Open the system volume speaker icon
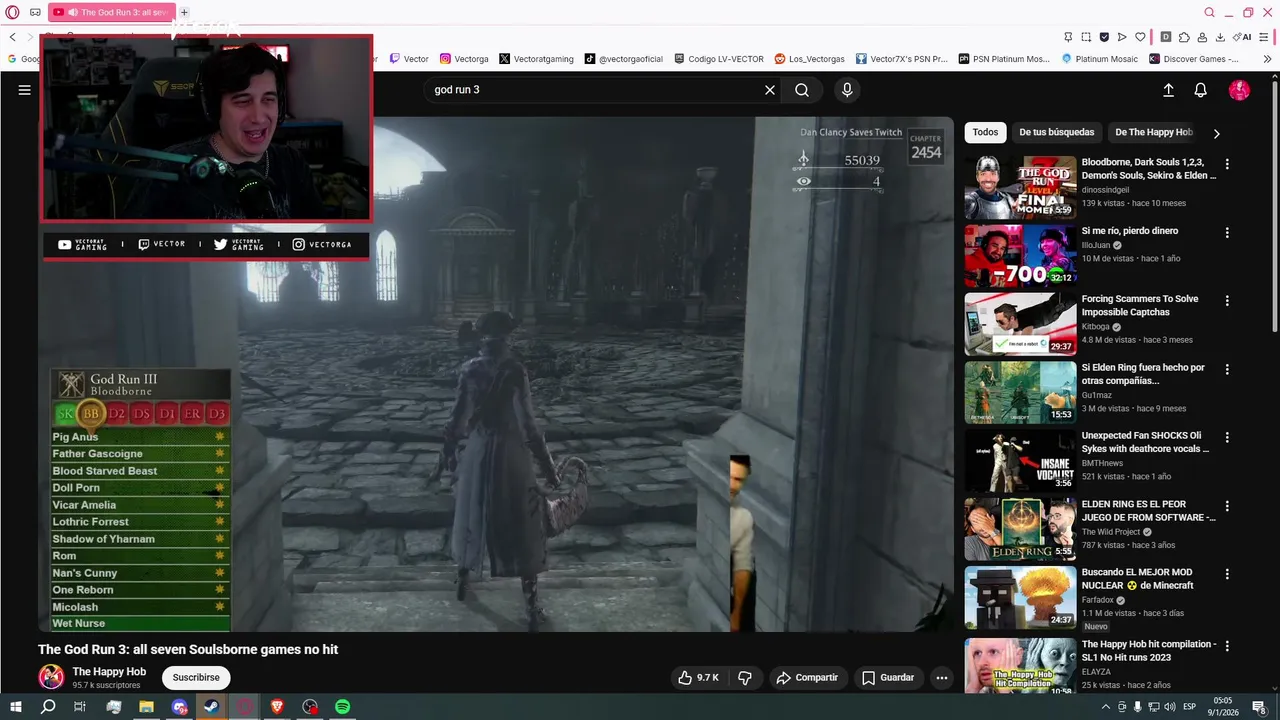The image size is (1280, 720). 1170,707
